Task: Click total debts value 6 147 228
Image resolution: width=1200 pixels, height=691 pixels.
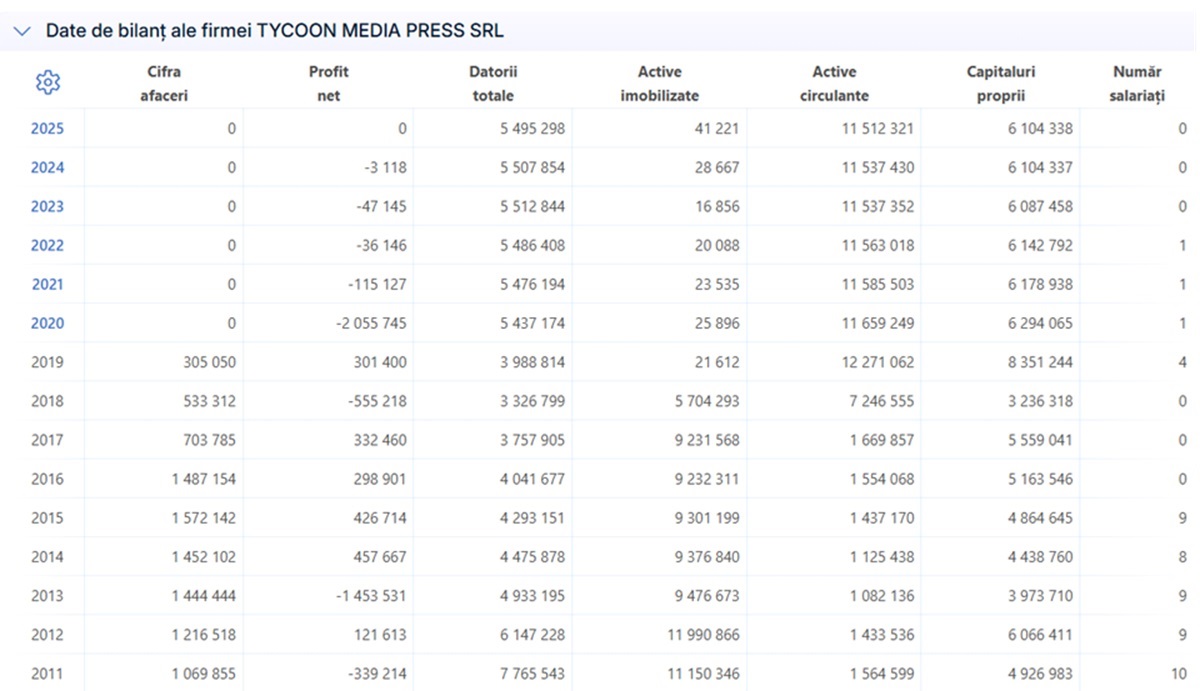Action: coord(532,635)
